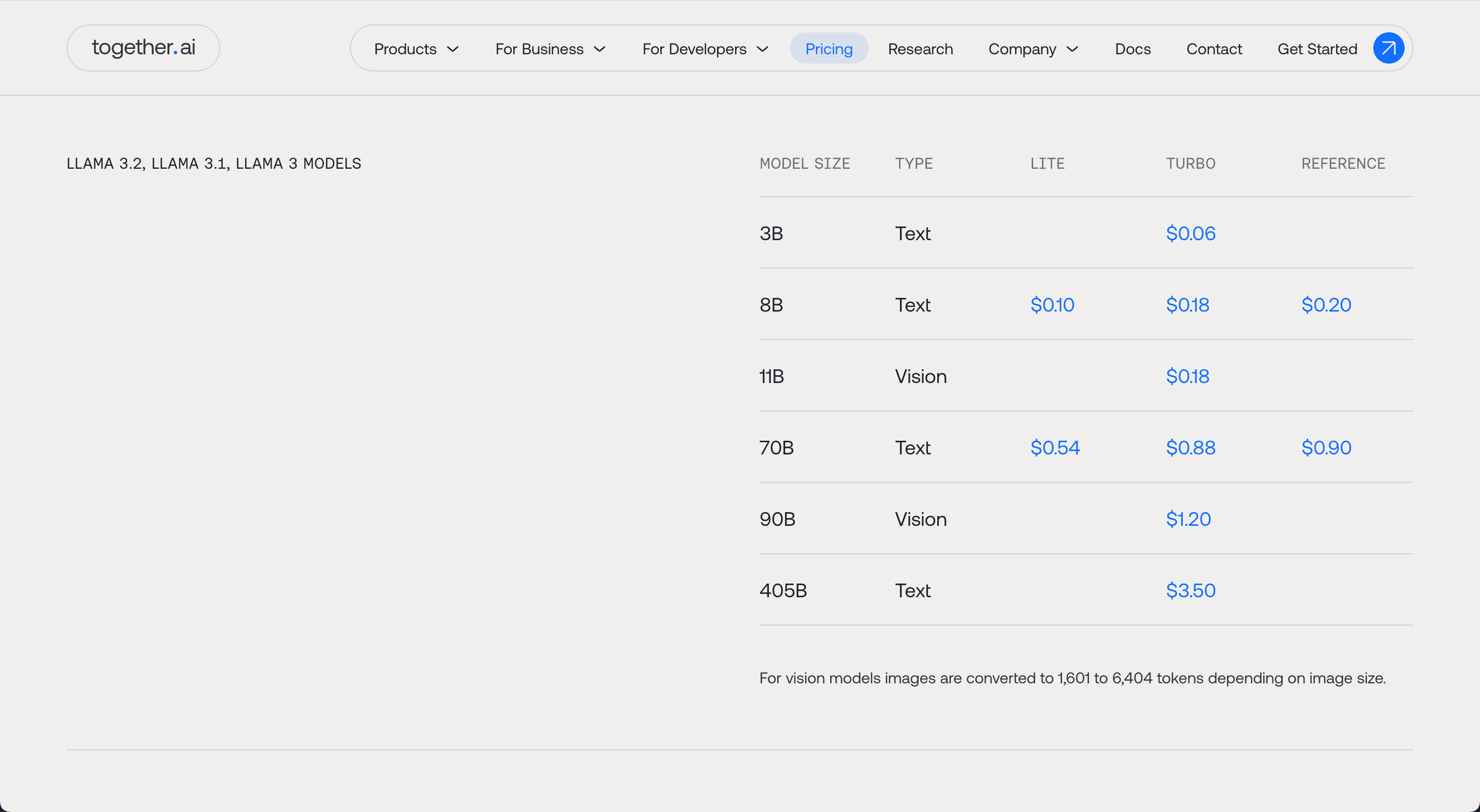Open the Company dropdown
Image resolution: width=1480 pixels, height=812 pixels.
pyautogui.click(x=1033, y=49)
